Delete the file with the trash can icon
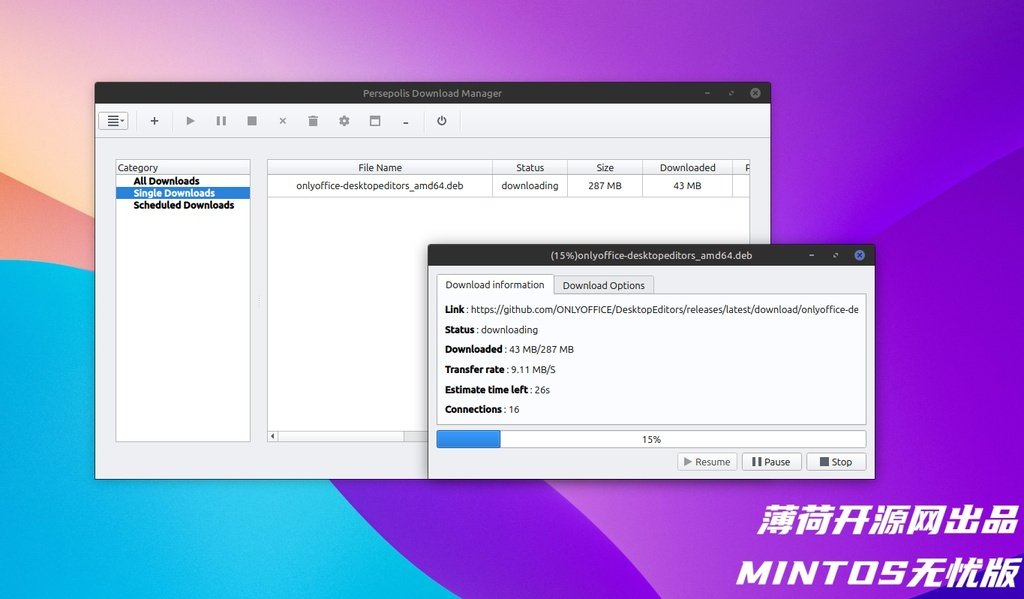 point(313,121)
